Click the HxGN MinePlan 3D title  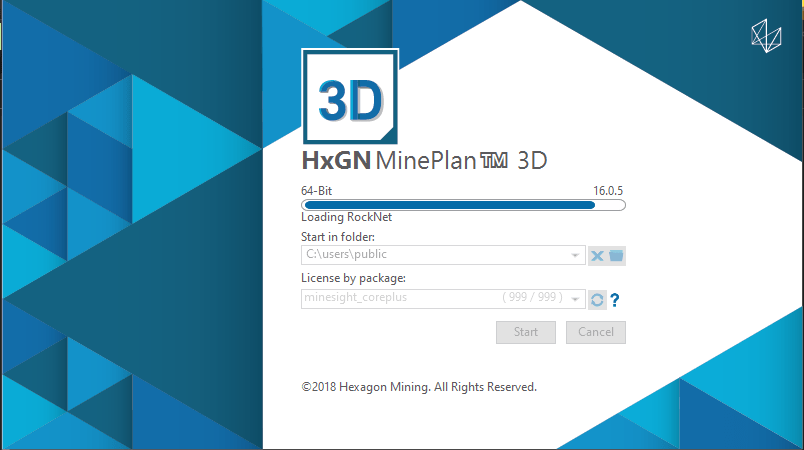(425, 160)
